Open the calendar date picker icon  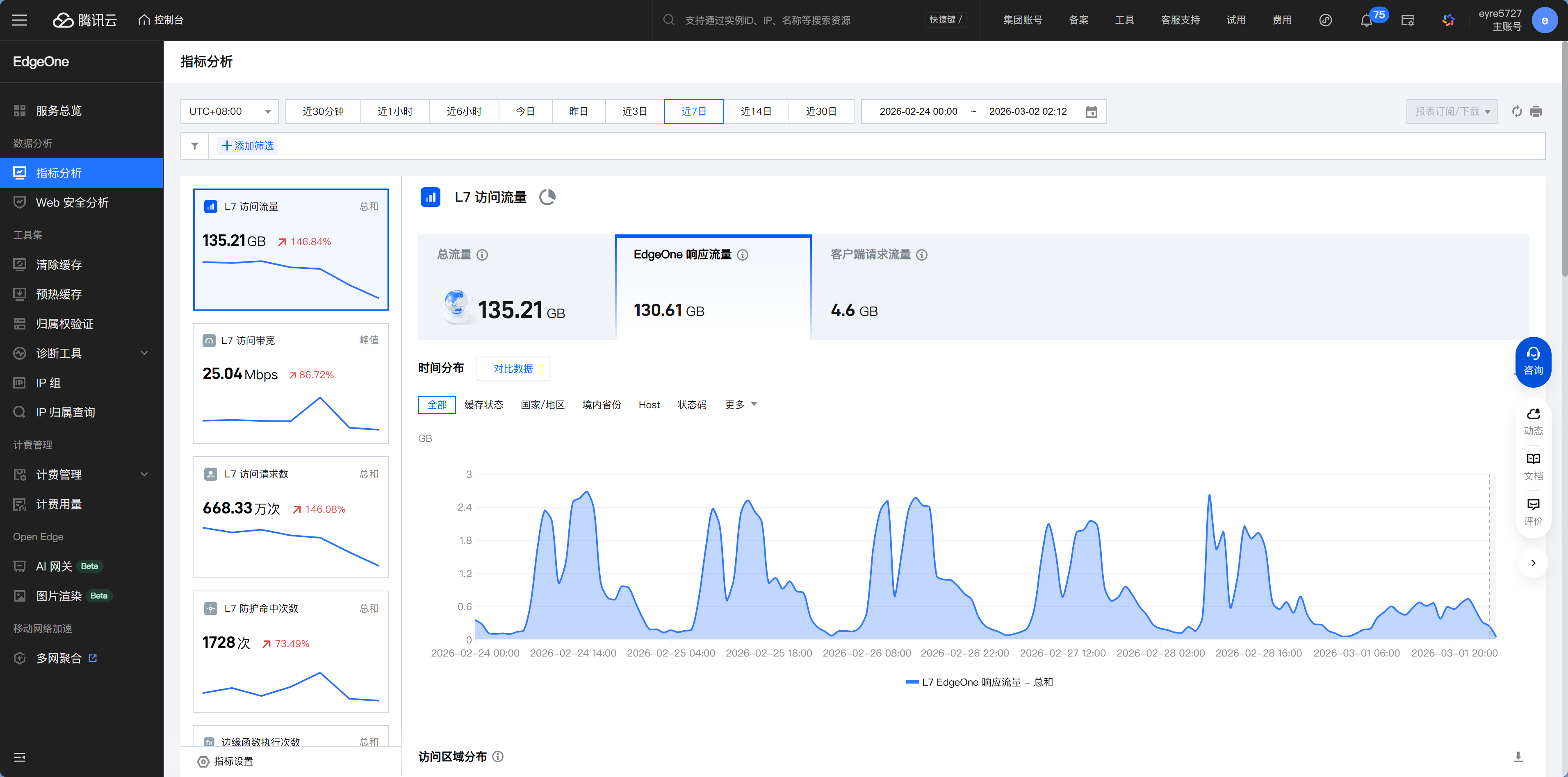[1091, 112]
